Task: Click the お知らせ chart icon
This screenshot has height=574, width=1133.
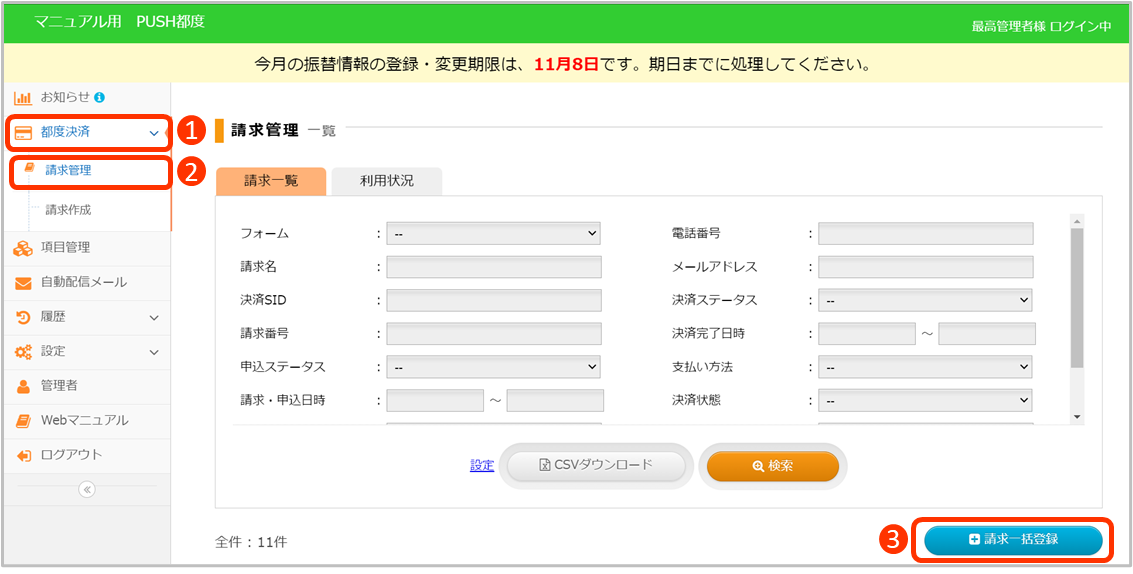Action: pyautogui.click(x=23, y=98)
